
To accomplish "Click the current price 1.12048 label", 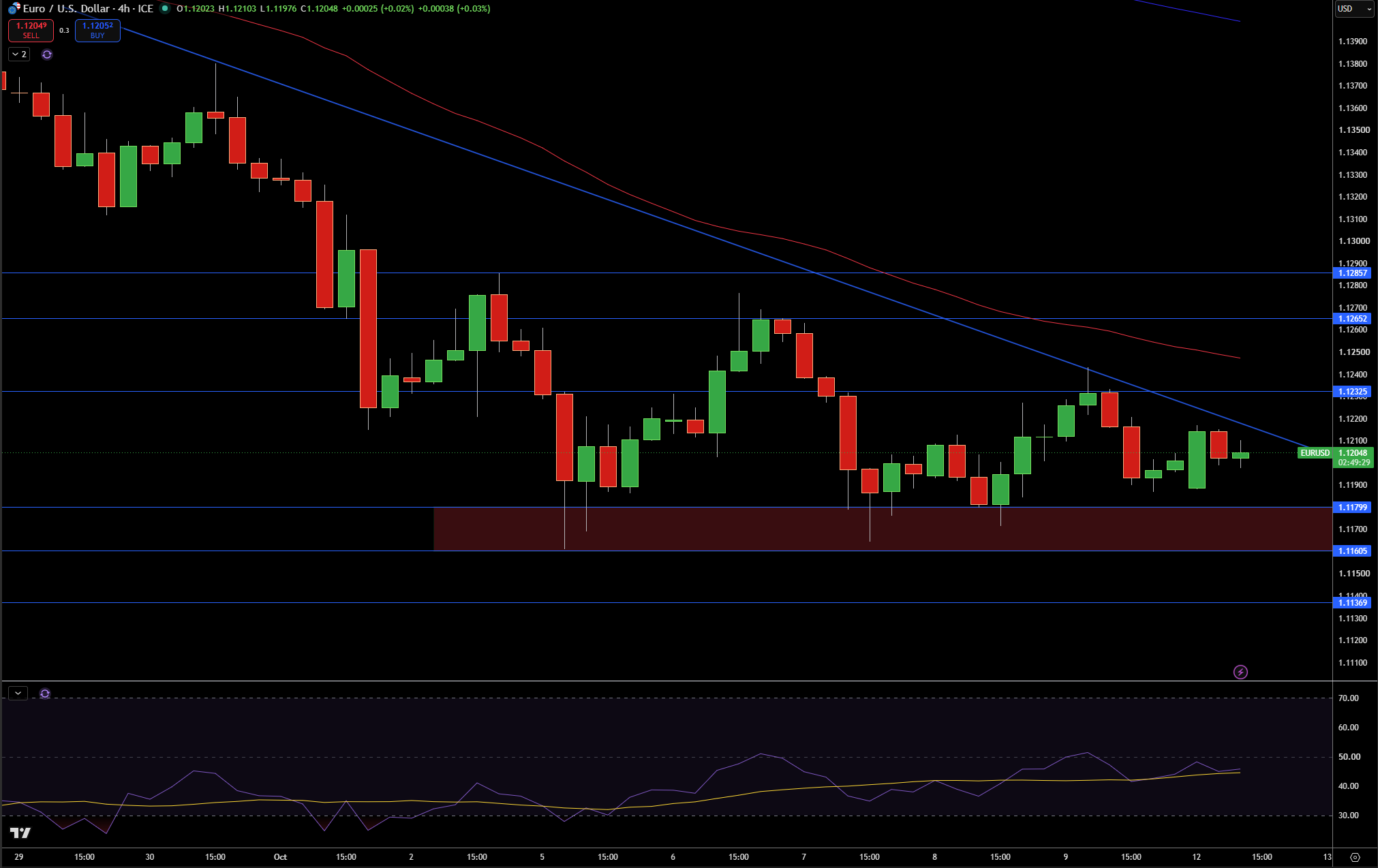I will coord(1353,453).
